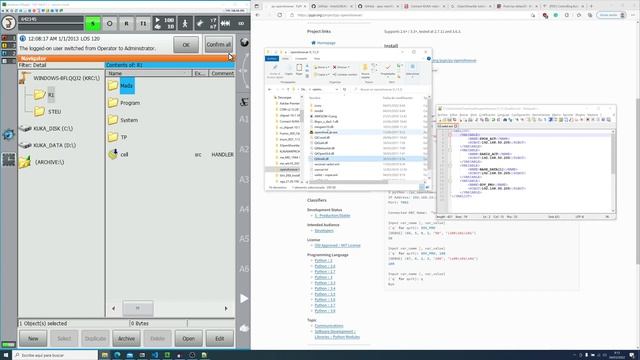Select the KUKA_DISK (C:\) drive
The image size is (640, 360).
click(47, 129)
